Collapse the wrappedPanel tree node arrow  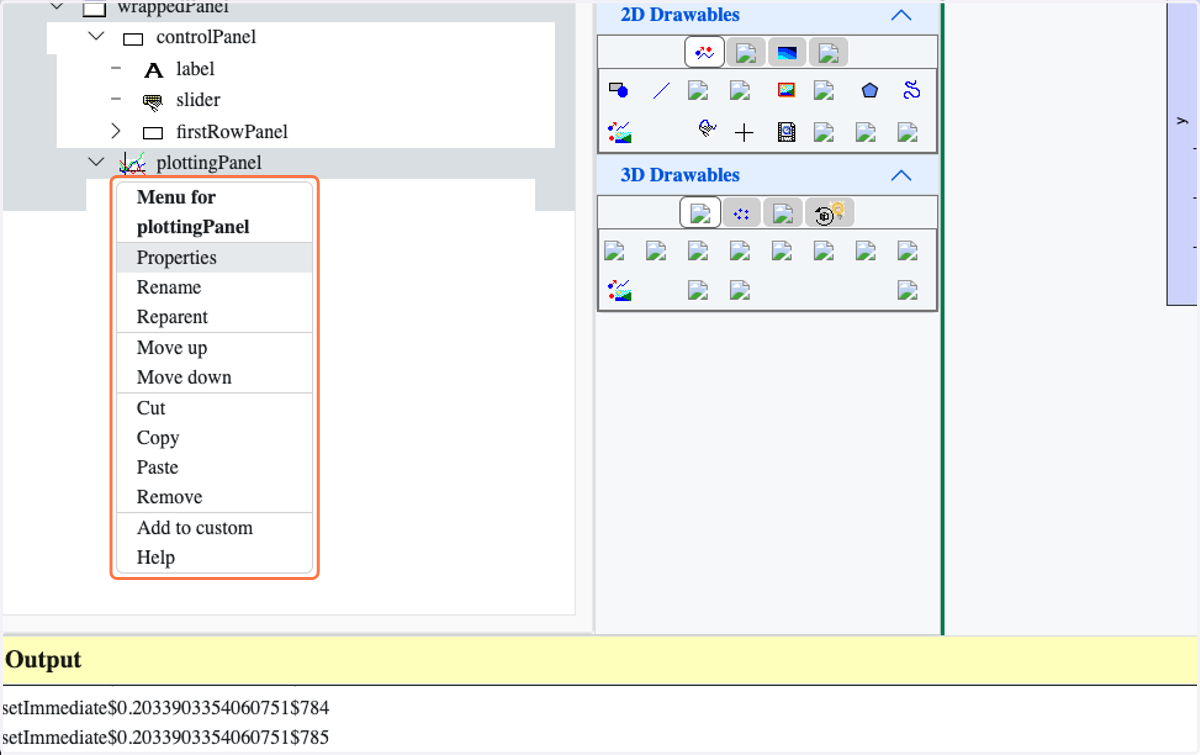click(56, 7)
